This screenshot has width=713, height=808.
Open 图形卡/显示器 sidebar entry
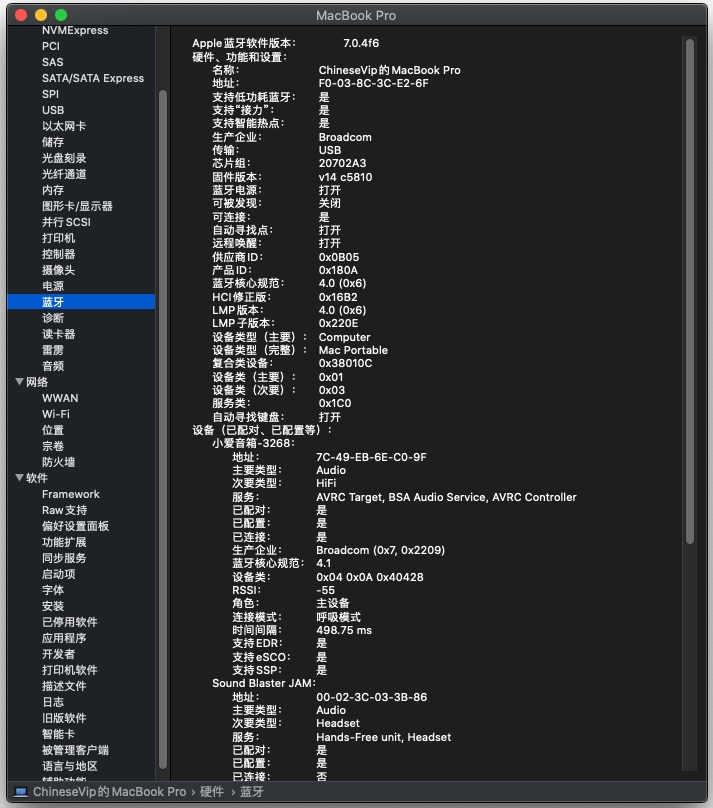(x=77, y=206)
